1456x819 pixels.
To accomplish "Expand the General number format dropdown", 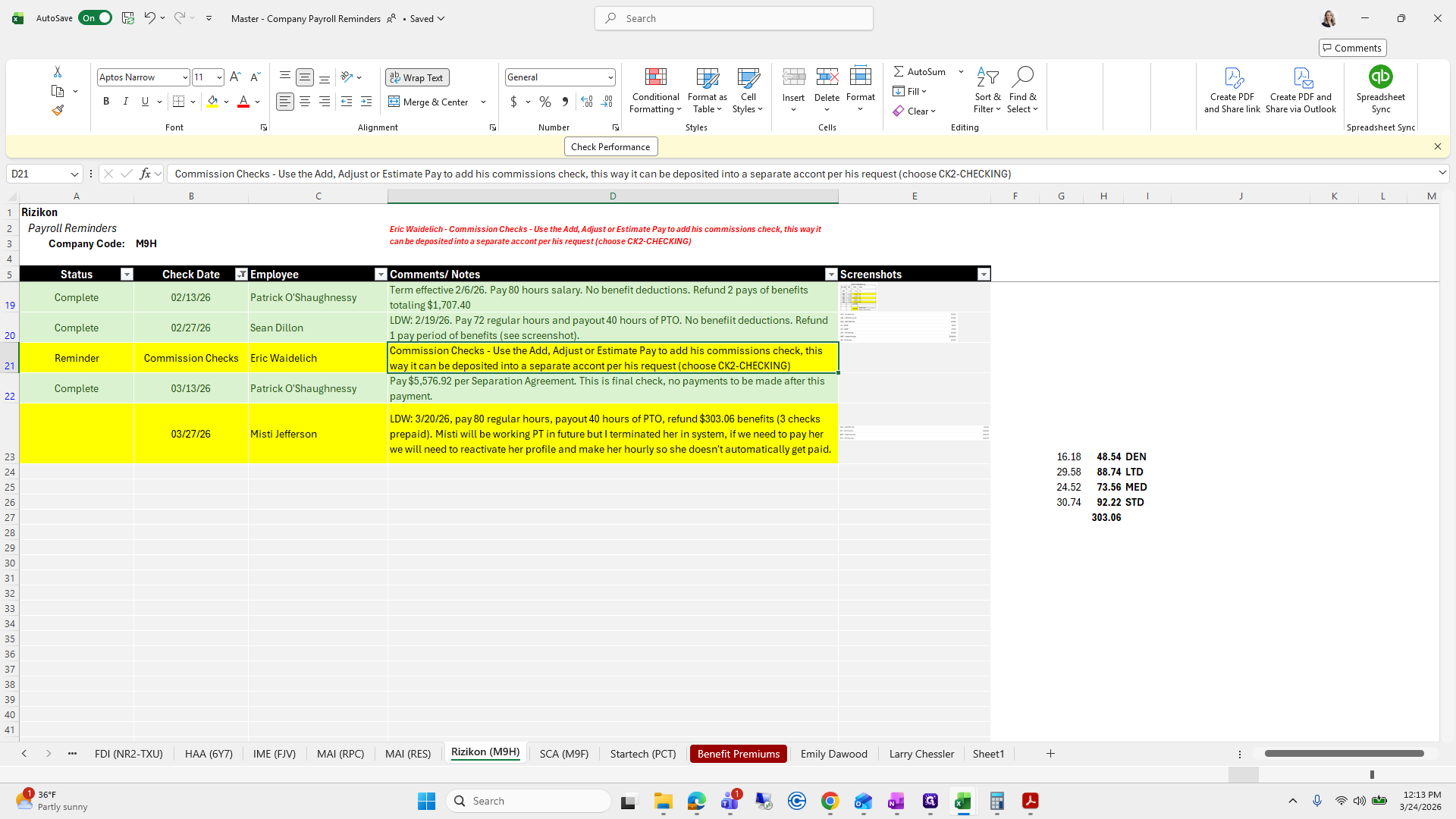I will [610, 77].
